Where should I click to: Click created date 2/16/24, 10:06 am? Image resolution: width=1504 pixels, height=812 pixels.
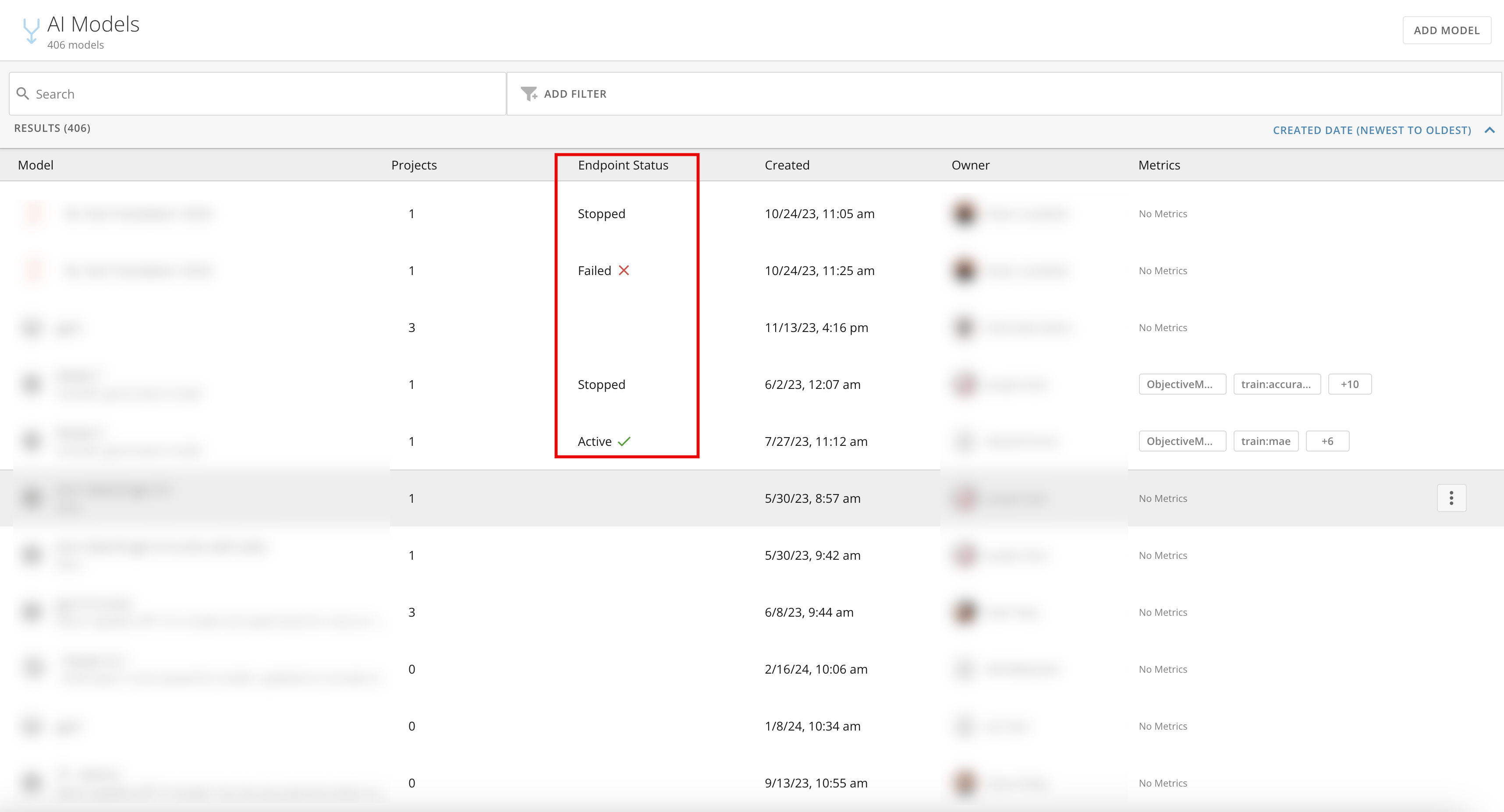[816, 670]
